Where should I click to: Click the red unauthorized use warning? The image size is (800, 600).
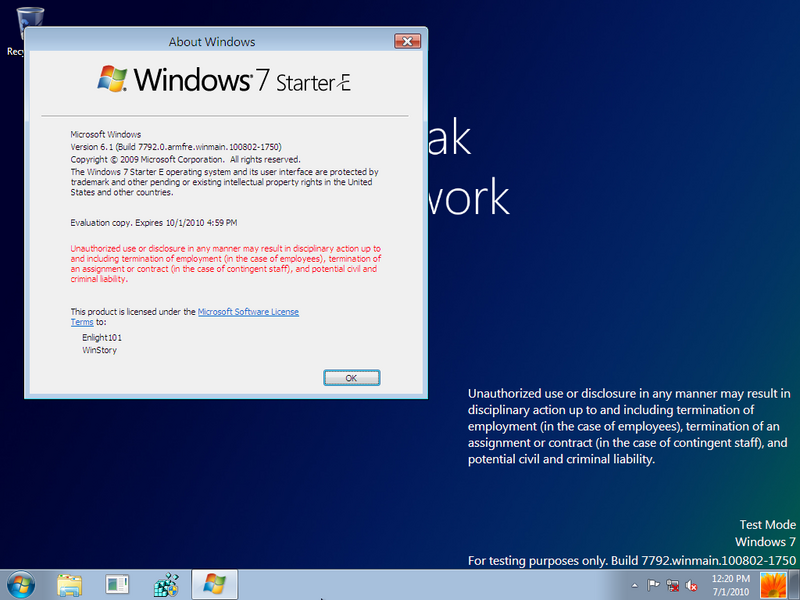click(226, 264)
